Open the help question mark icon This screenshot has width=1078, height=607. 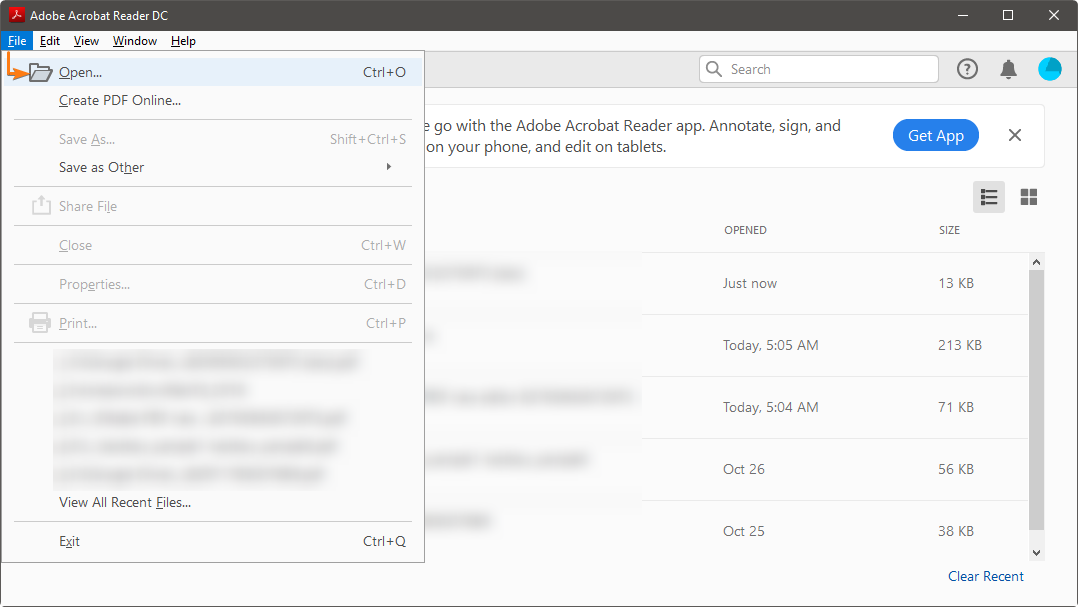pyautogui.click(x=967, y=69)
